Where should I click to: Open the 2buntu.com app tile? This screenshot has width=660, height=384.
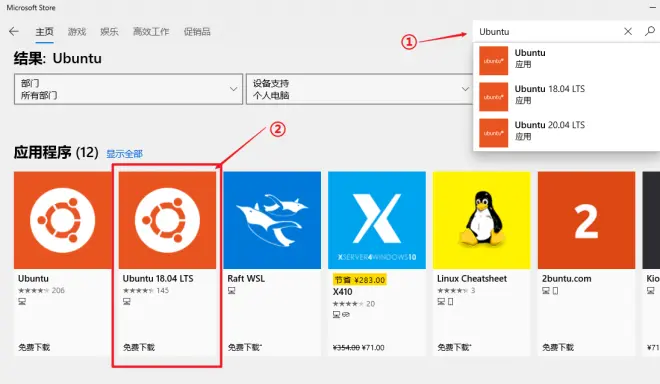(586, 220)
